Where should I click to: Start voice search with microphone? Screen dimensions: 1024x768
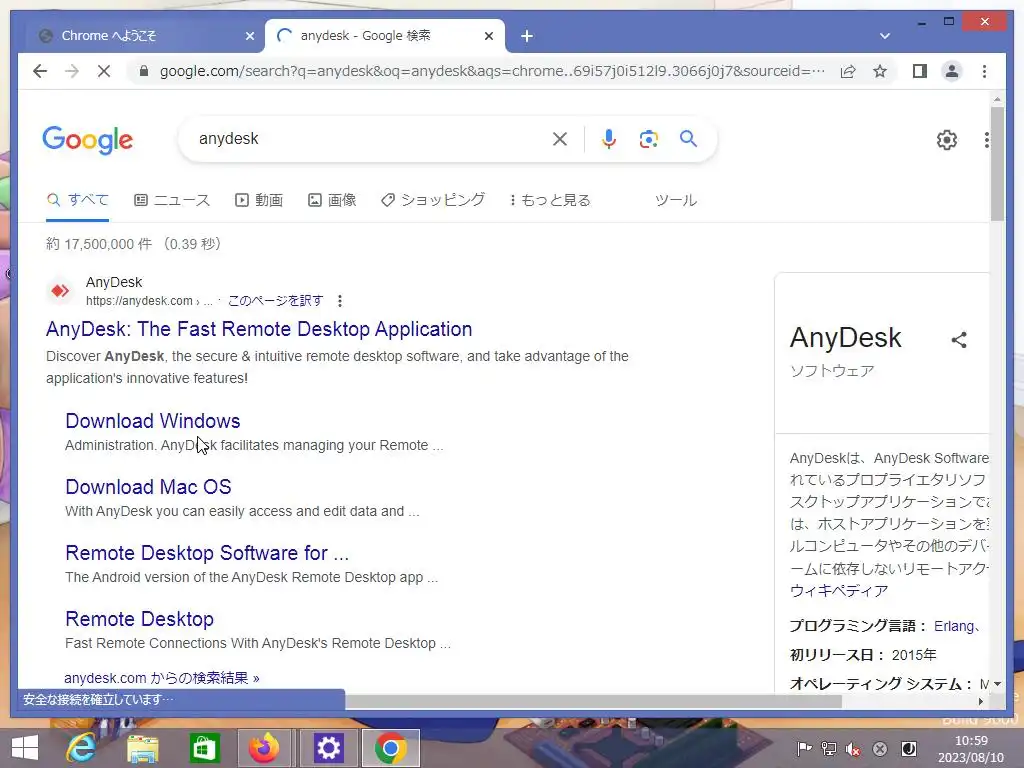tap(609, 139)
